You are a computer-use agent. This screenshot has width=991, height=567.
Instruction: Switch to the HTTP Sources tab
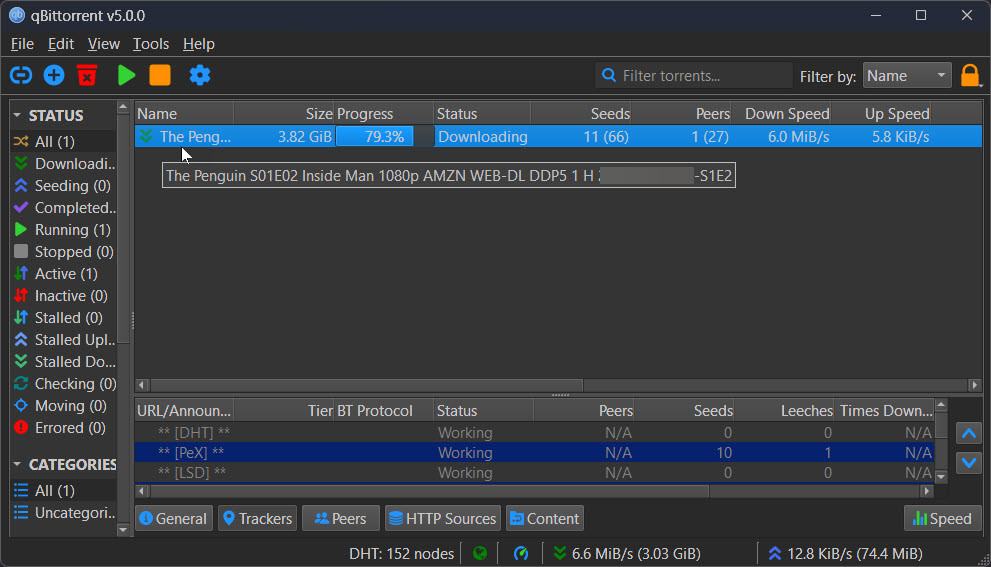click(442, 518)
